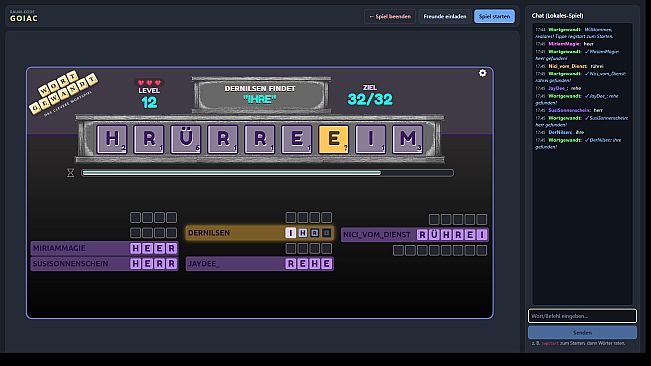Click the hourglass timer icon

[71, 173]
